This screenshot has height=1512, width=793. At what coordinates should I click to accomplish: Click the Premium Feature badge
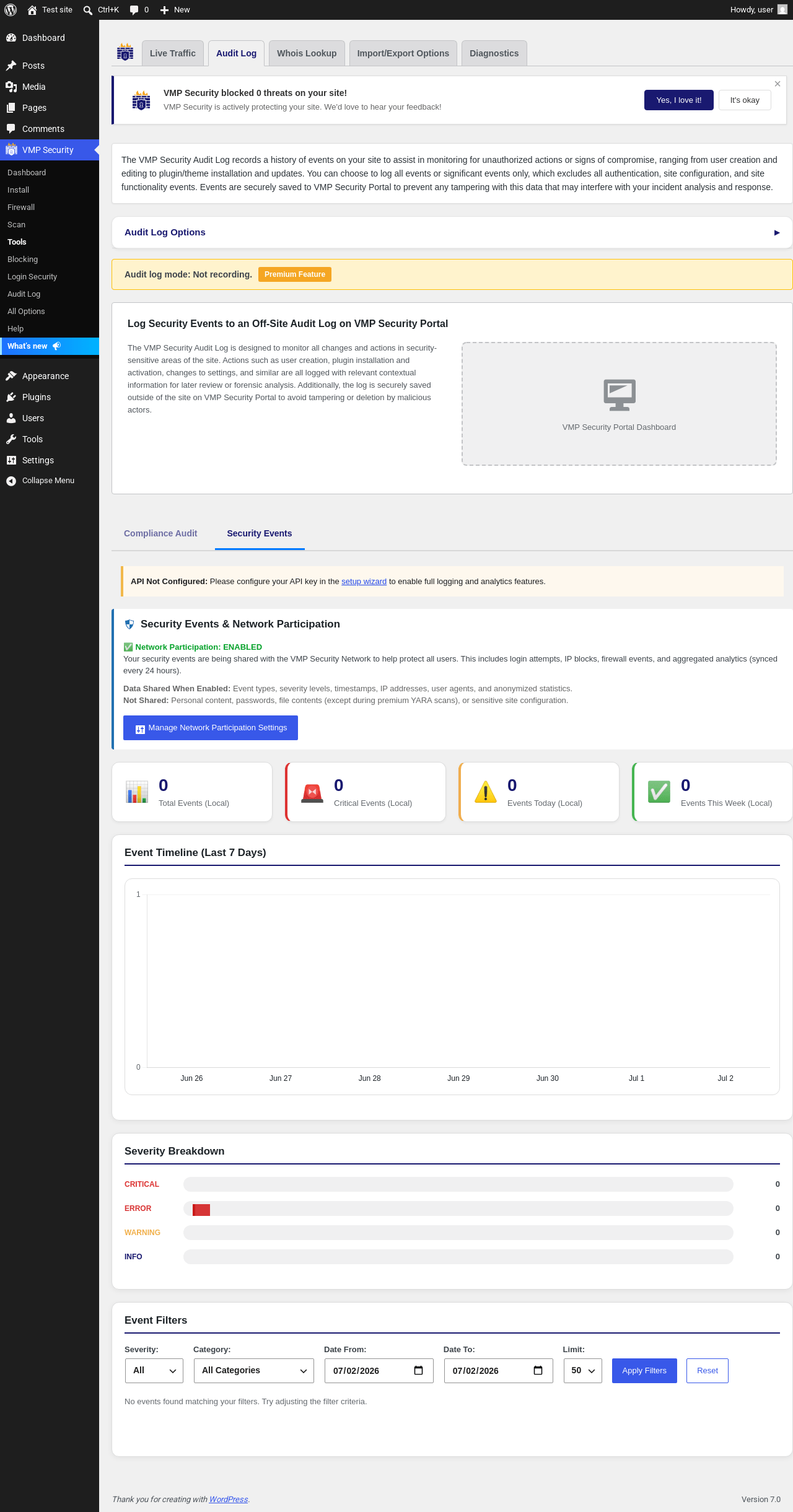click(295, 274)
